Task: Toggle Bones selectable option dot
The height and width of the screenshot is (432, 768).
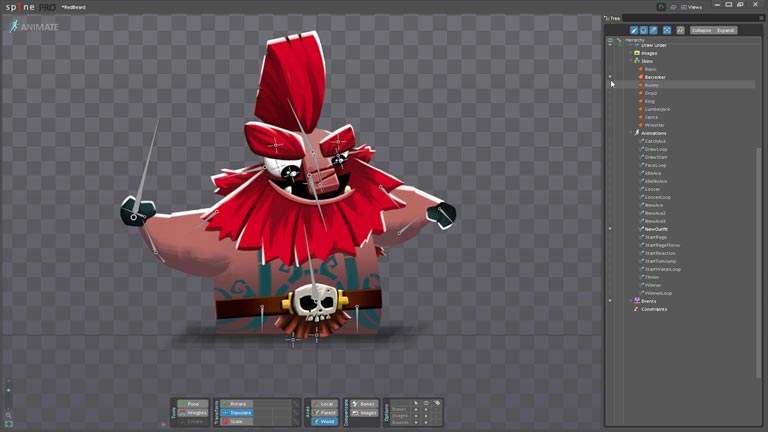Action: [x=416, y=409]
